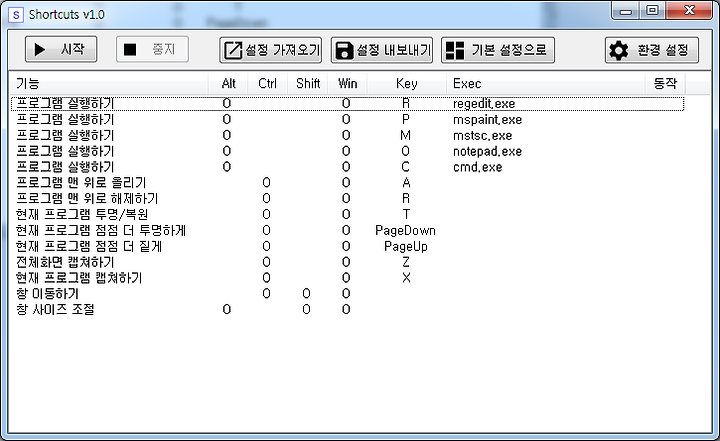Image resolution: width=720 pixels, height=441 pixels.
Task: Select 현재 프로그램 점점 더 투명하게 row
Action: 347,230
